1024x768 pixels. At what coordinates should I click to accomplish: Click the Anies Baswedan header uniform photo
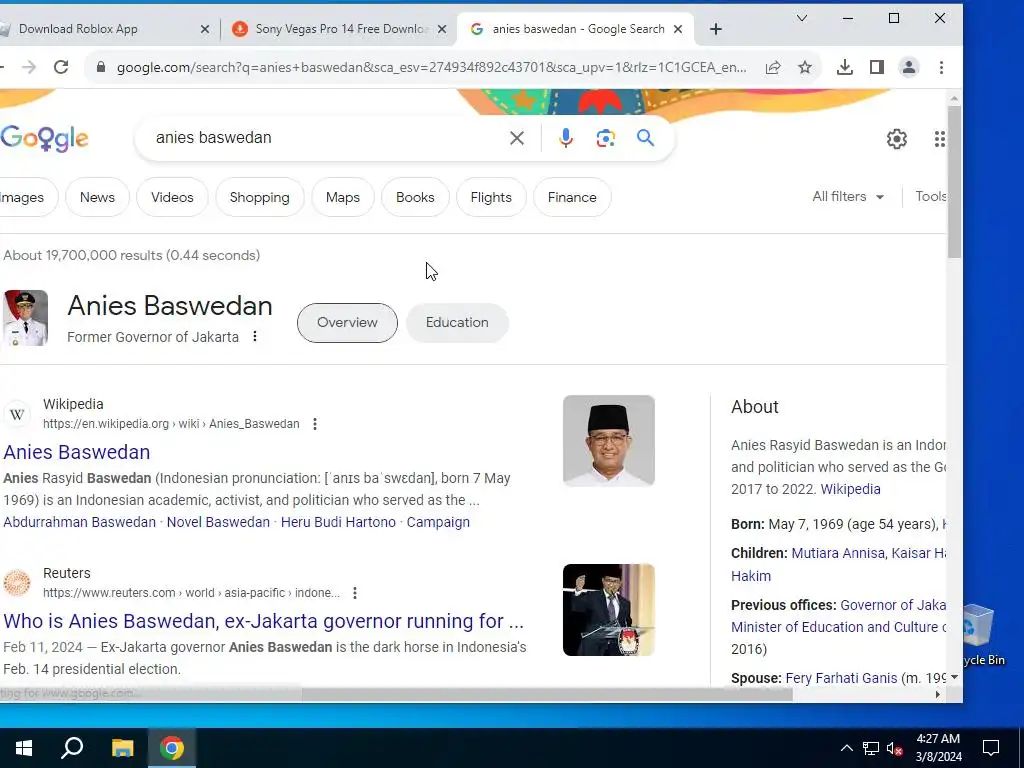pos(25,318)
